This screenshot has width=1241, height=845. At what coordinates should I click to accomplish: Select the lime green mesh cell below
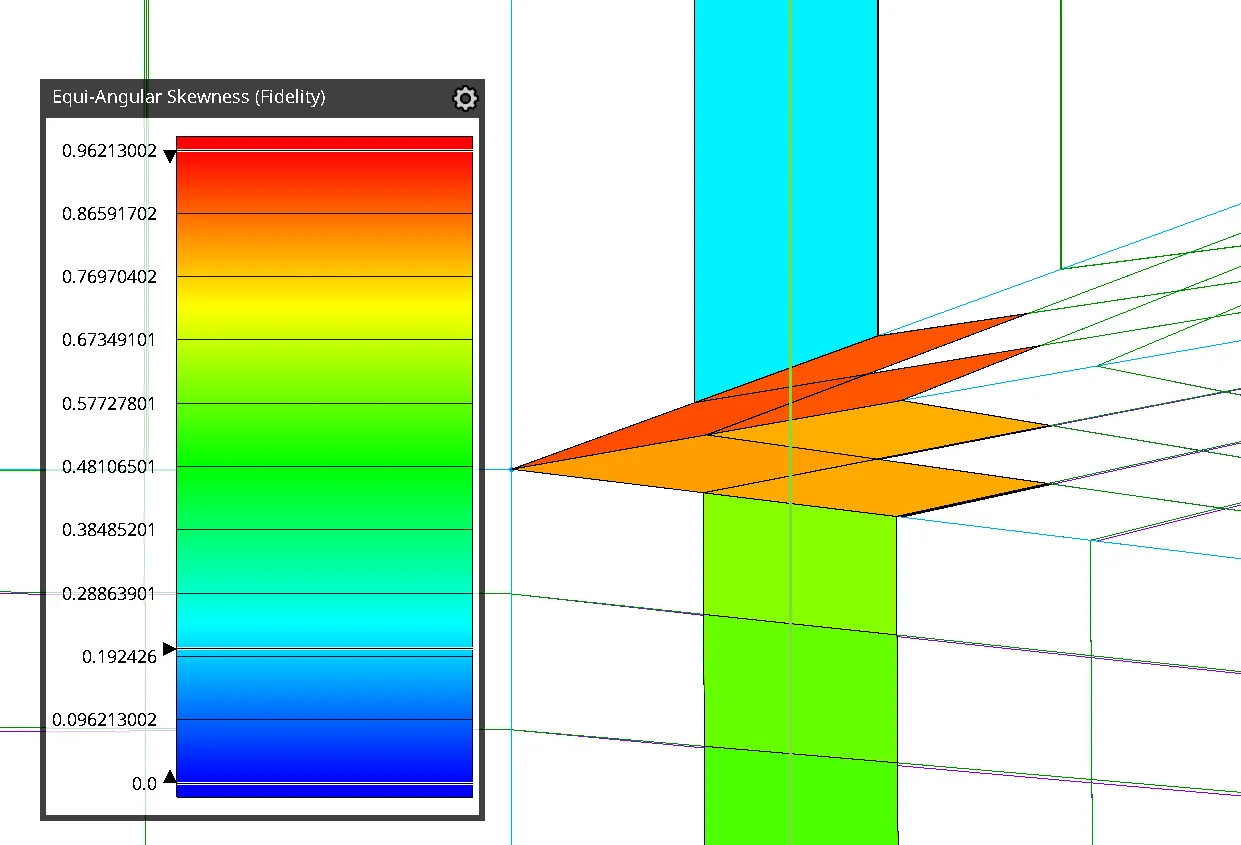pyautogui.click(x=800, y=670)
